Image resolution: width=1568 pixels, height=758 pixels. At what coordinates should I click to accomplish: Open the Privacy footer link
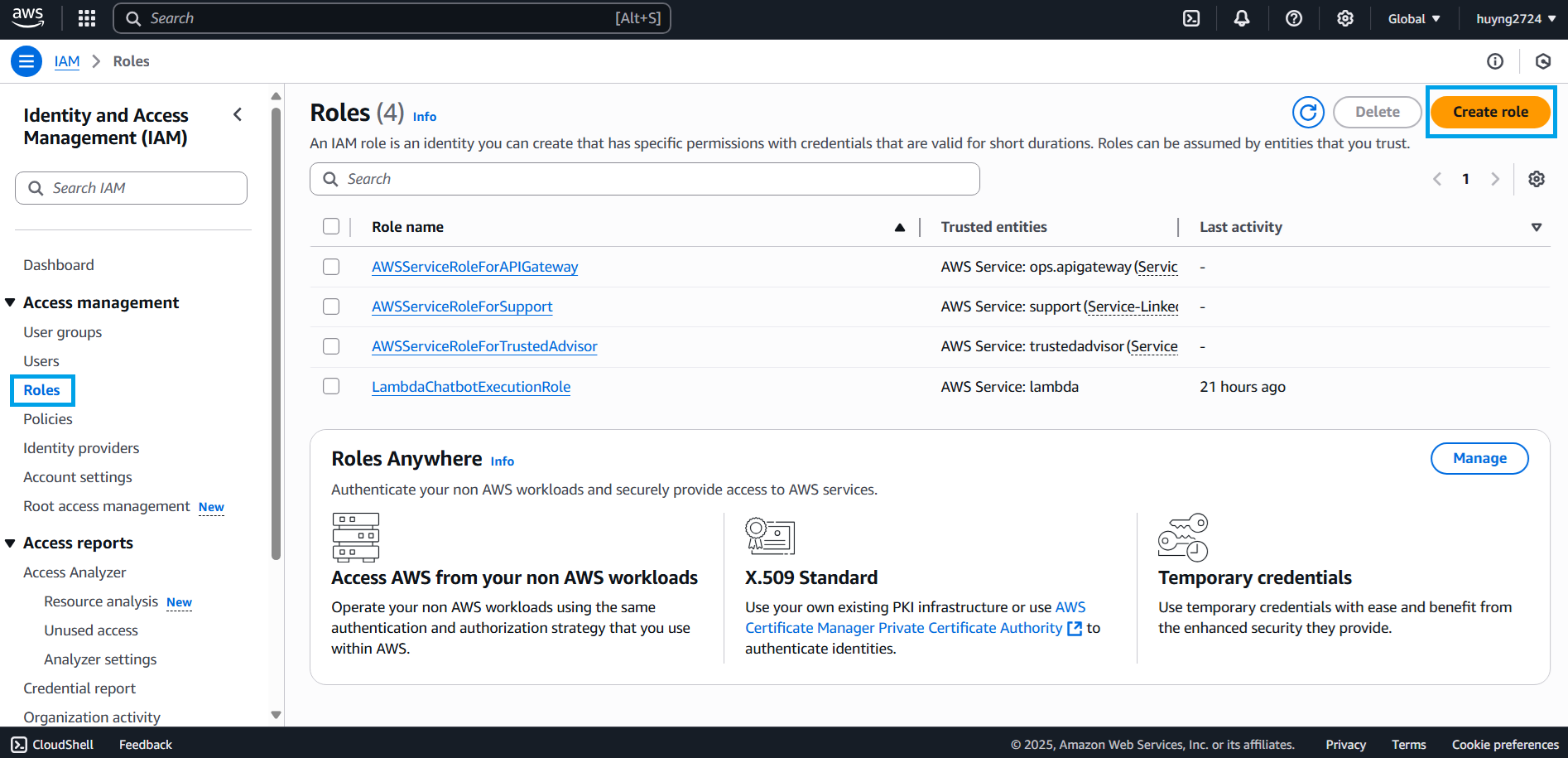pyautogui.click(x=1346, y=745)
